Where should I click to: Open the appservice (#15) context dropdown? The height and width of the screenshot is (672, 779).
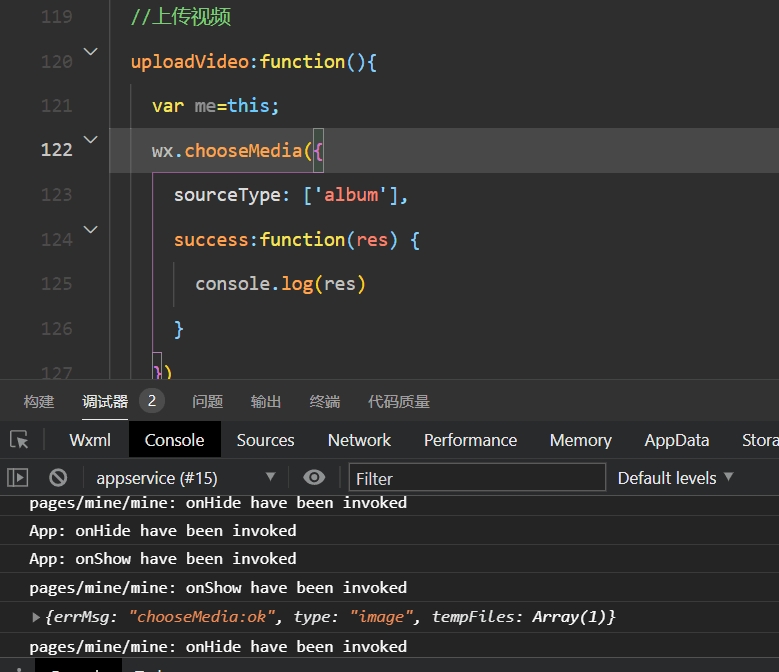(x=185, y=478)
